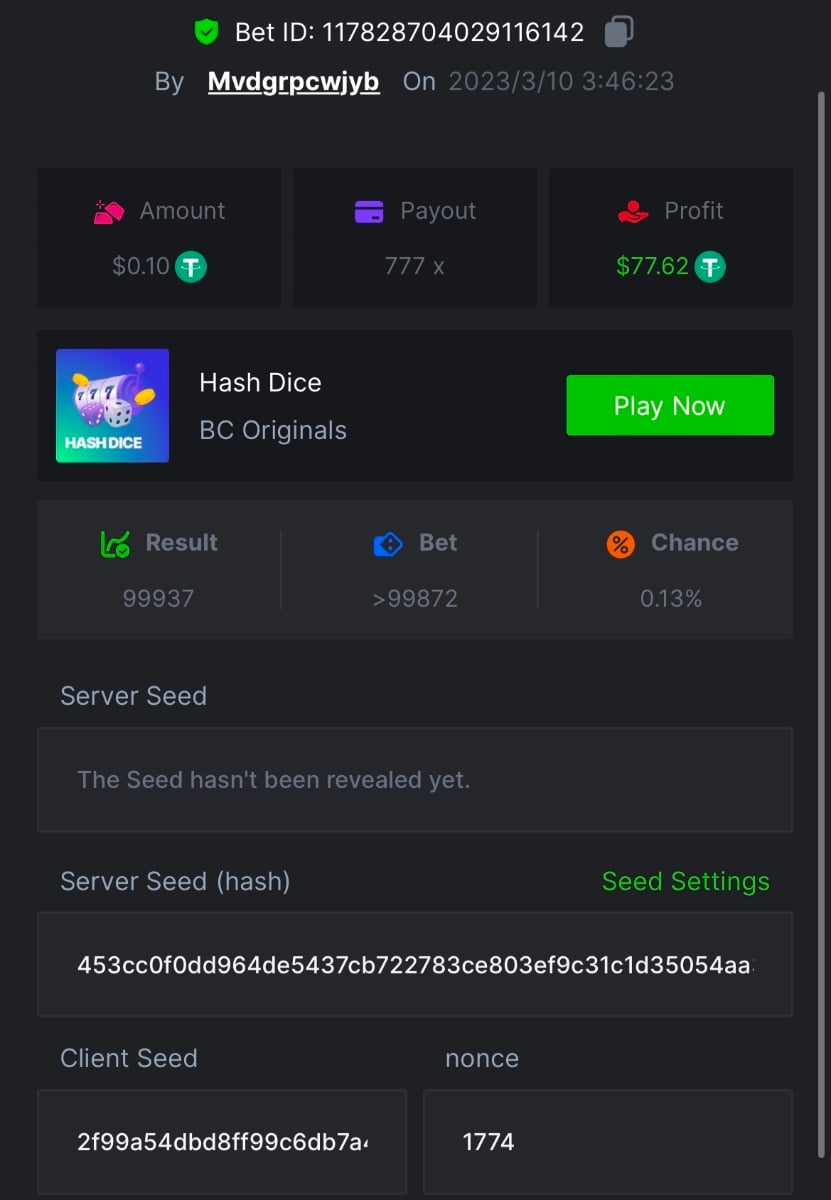Image resolution: width=831 pixels, height=1200 pixels.
Task: Click the orange Chance percent icon
Action: (x=620, y=543)
